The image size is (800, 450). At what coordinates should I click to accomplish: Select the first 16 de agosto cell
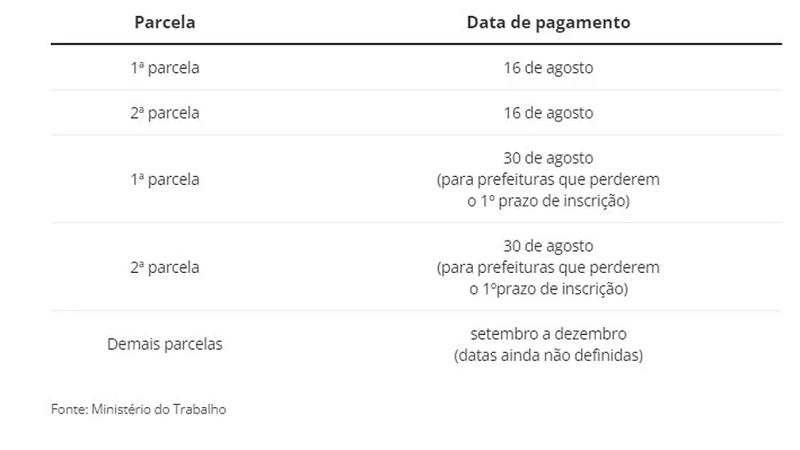tap(548, 67)
